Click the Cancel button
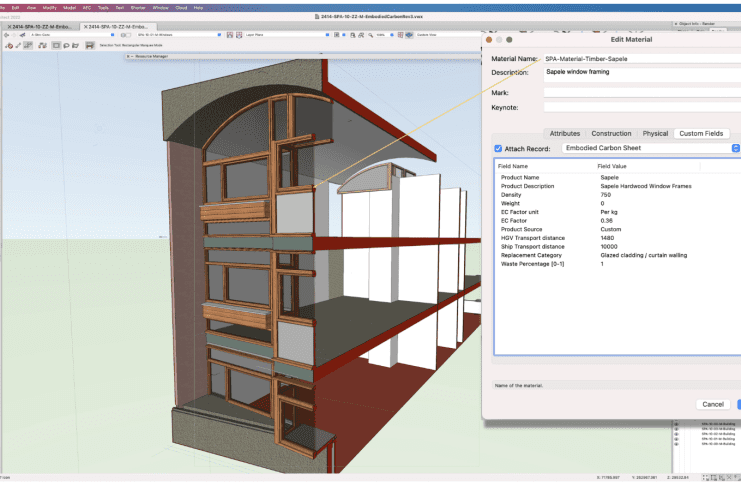 713,404
